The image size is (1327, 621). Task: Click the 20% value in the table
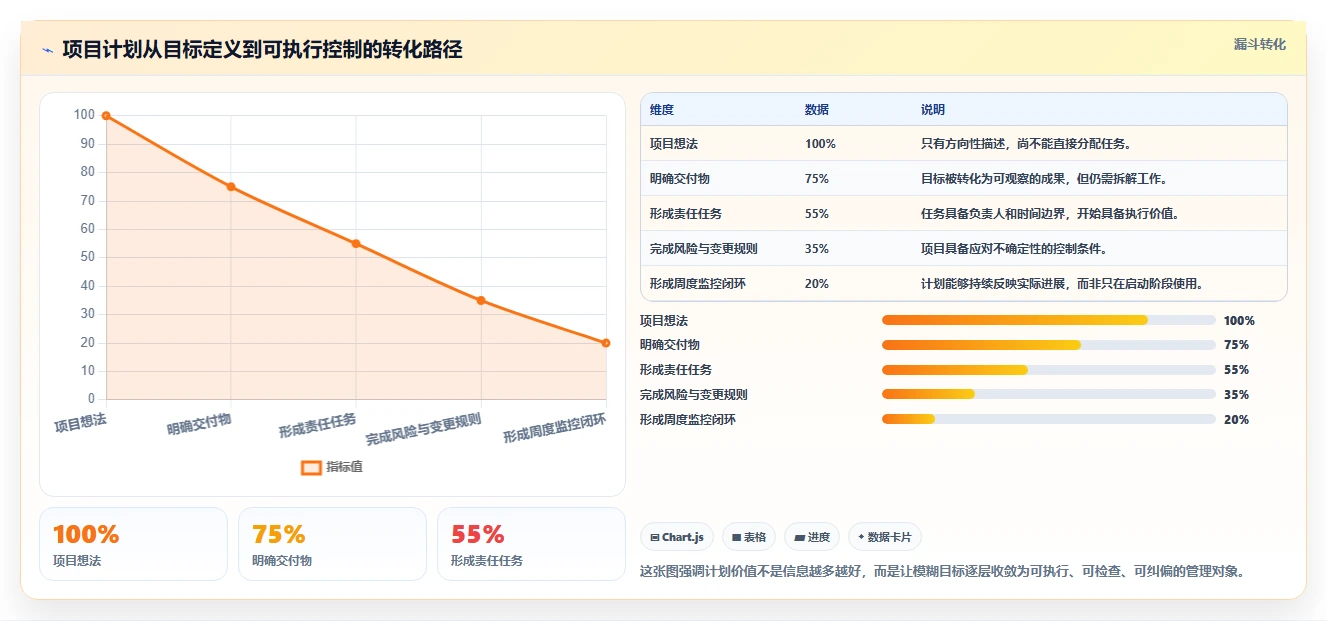coord(817,284)
